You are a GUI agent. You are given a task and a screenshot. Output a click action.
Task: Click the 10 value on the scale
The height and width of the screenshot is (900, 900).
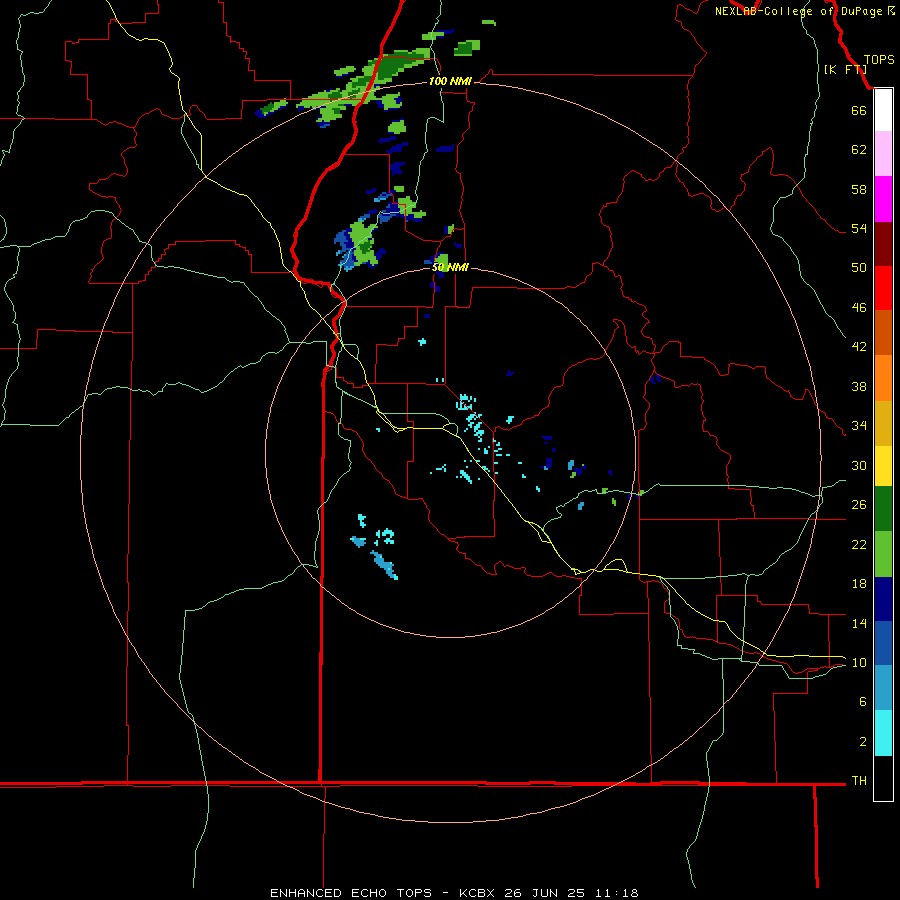pyautogui.click(x=859, y=663)
